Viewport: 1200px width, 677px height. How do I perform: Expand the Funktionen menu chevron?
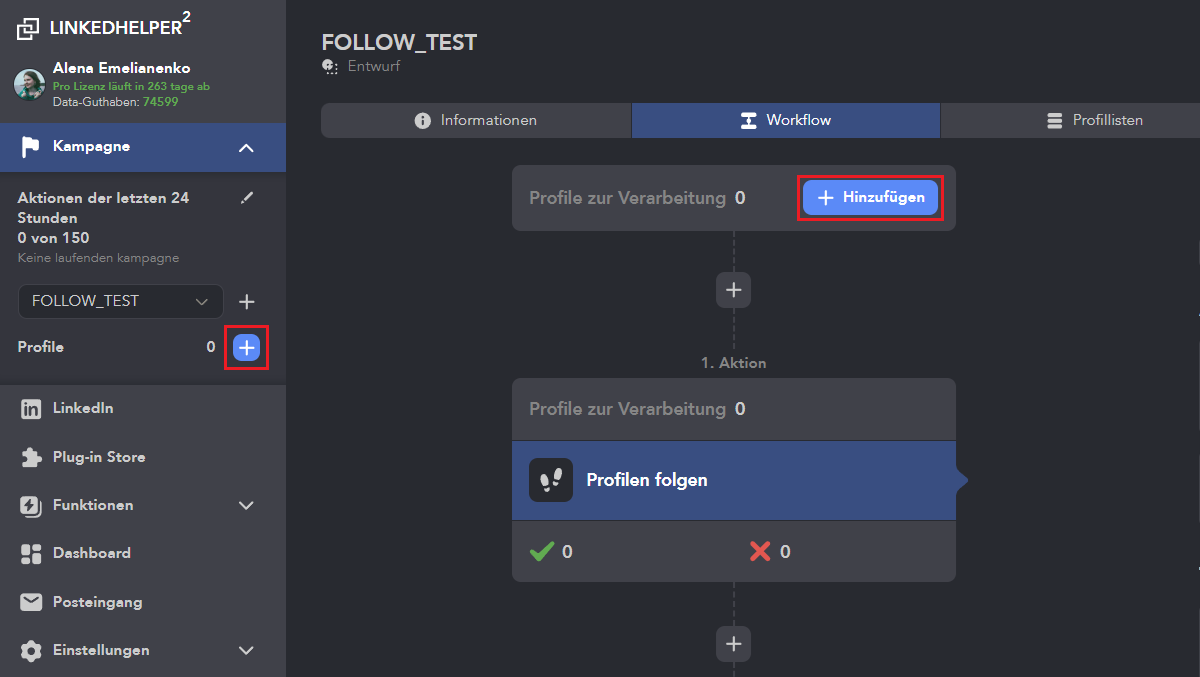coord(246,505)
